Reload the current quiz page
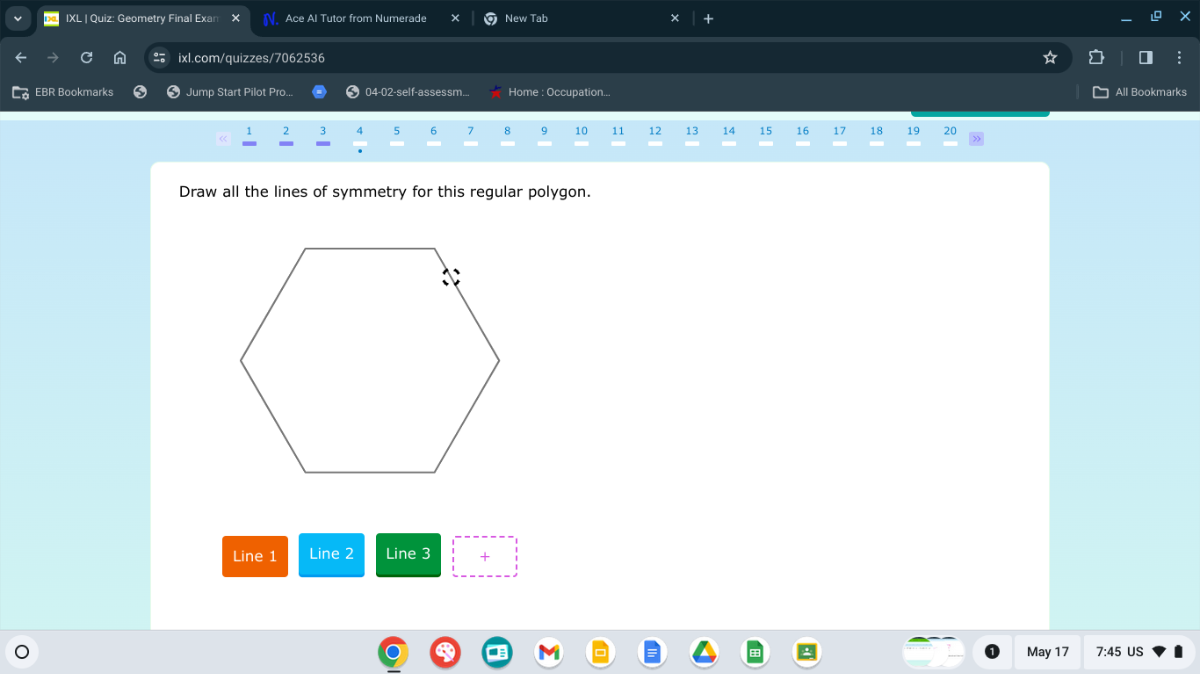 pyautogui.click(x=86, y=58)
